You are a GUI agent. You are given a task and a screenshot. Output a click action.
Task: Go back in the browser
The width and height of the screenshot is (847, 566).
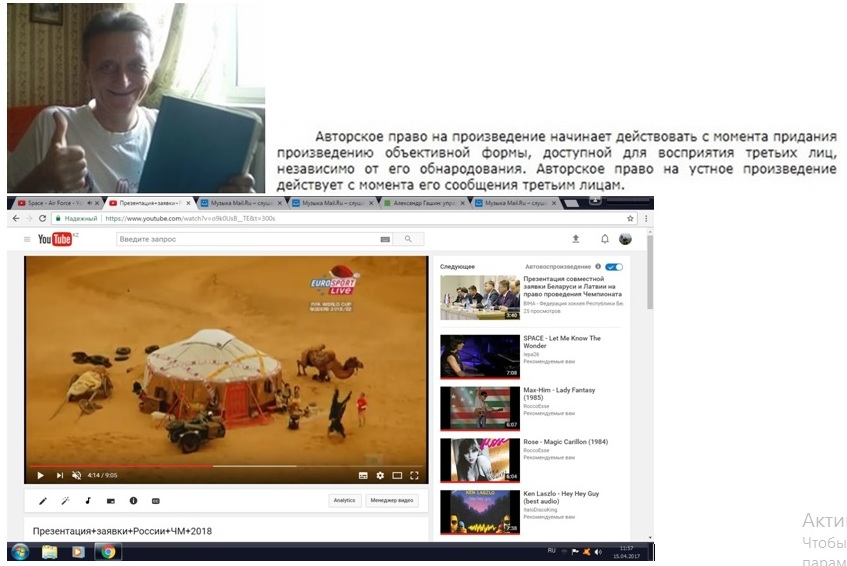(16, 219)
